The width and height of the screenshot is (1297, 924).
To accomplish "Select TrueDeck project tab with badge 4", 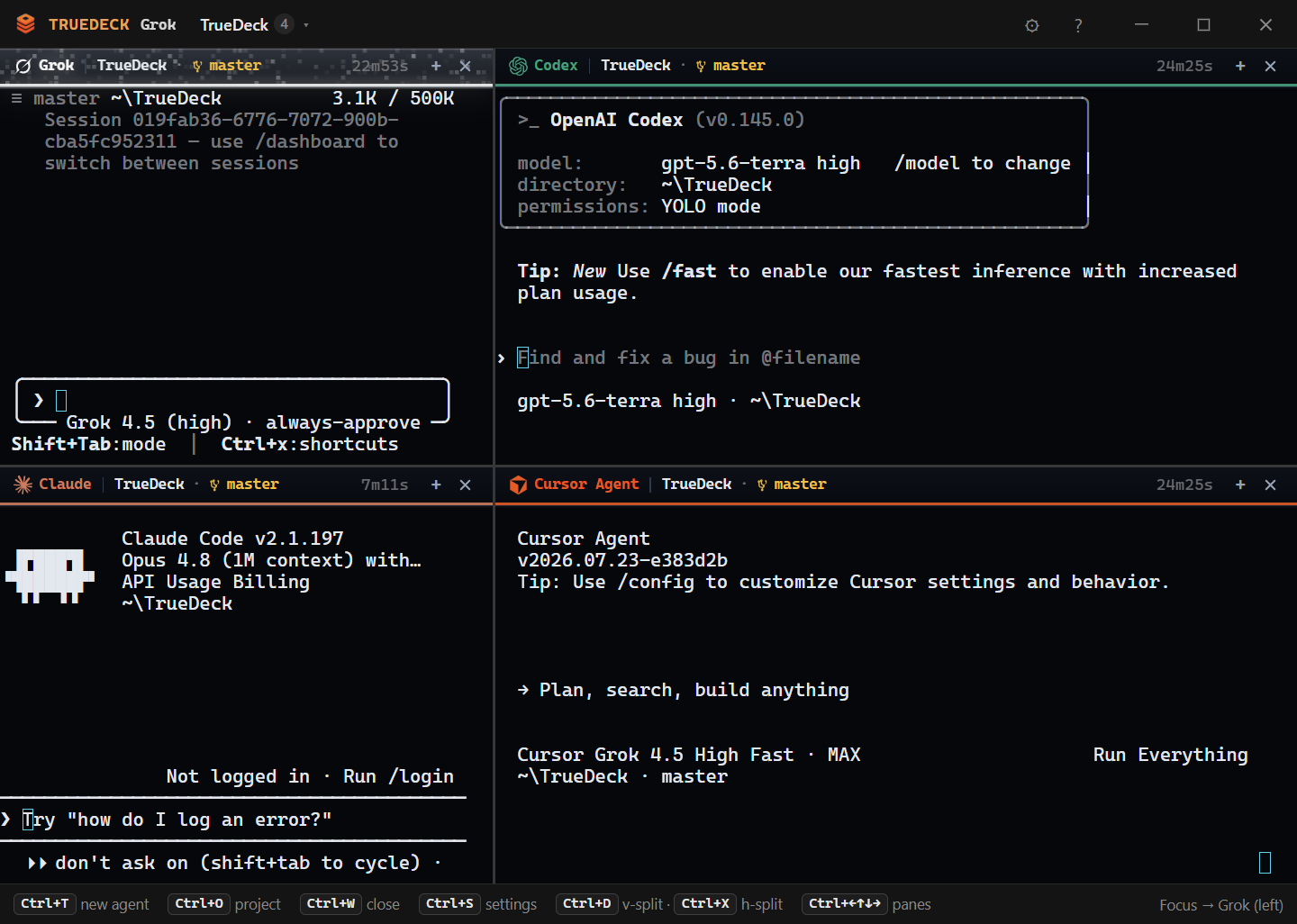I will tap(246, 24).
